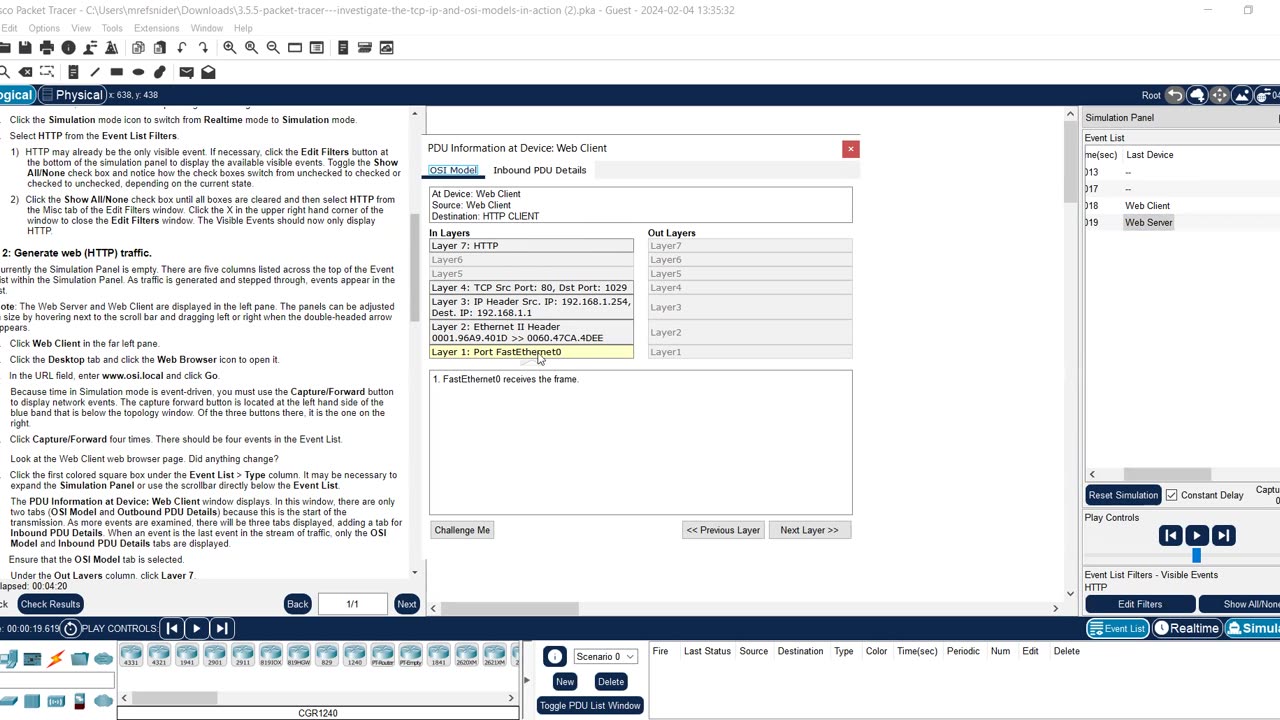The width and height of the screenshot is (1280, 720).
Task: Adjust the simulation play speed slider
Action: click(x=1197, y=556)
